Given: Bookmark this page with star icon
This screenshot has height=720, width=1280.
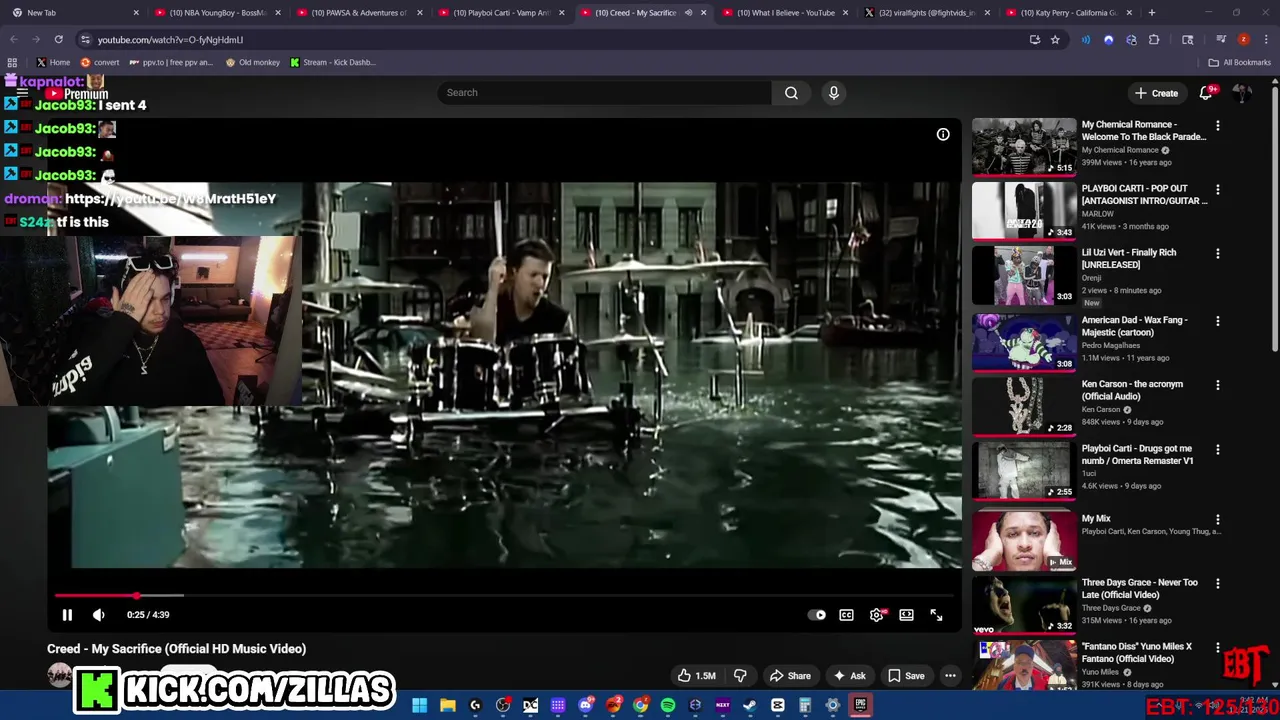Looking at the screenshot, I should coord(1055,40).
